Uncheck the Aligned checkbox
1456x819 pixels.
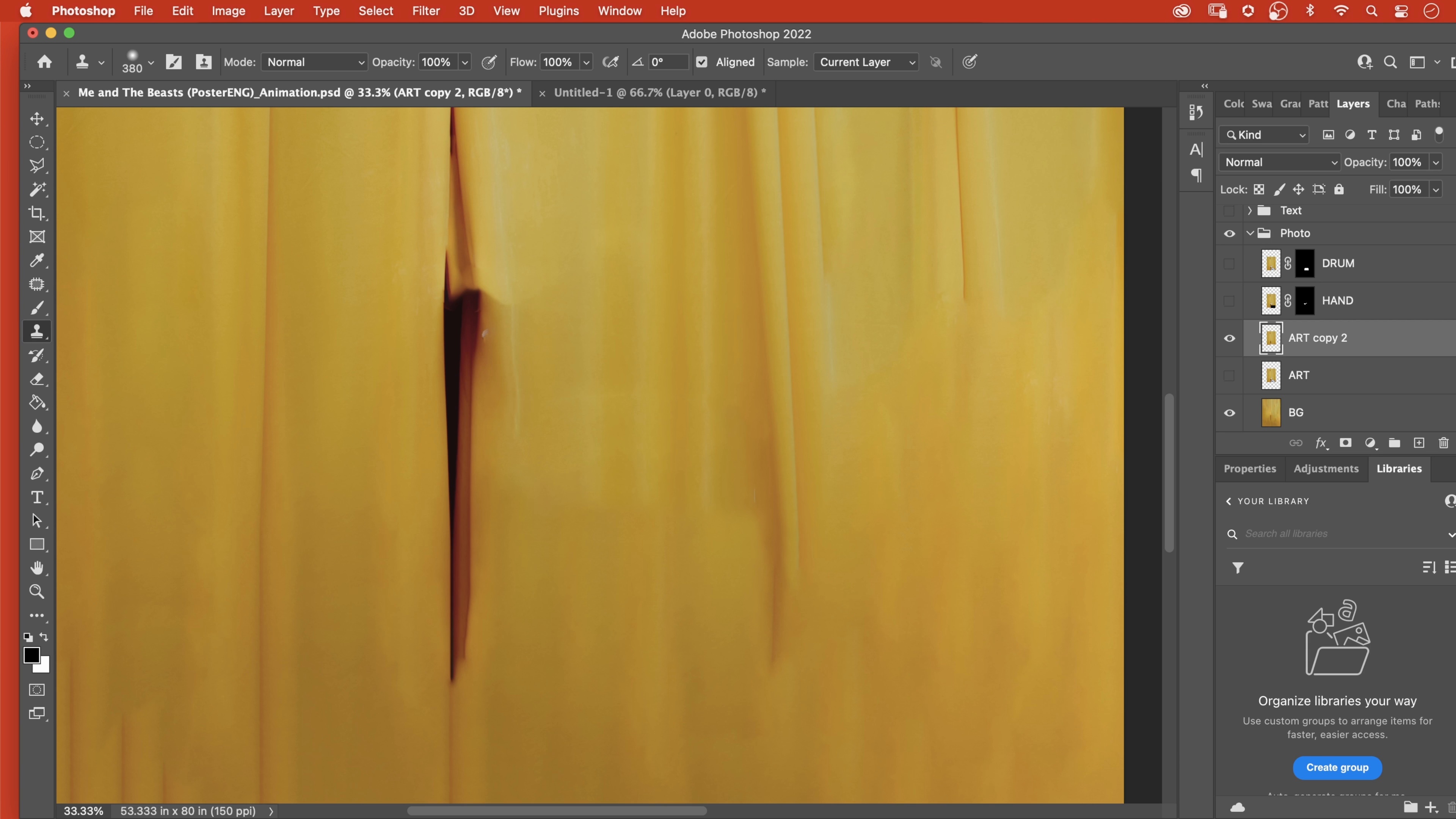pyautogui.click(x=701, y=62)
